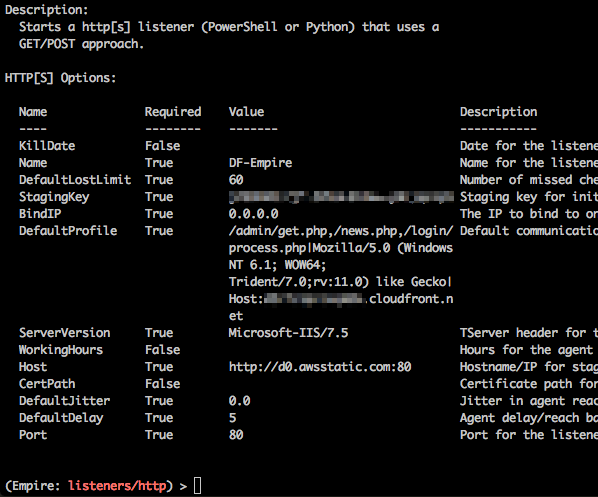598x497 pixels.
Task: Click the 'Microsoft-IIS/7.5' ServerVersion value
Action: click(288, 333)
